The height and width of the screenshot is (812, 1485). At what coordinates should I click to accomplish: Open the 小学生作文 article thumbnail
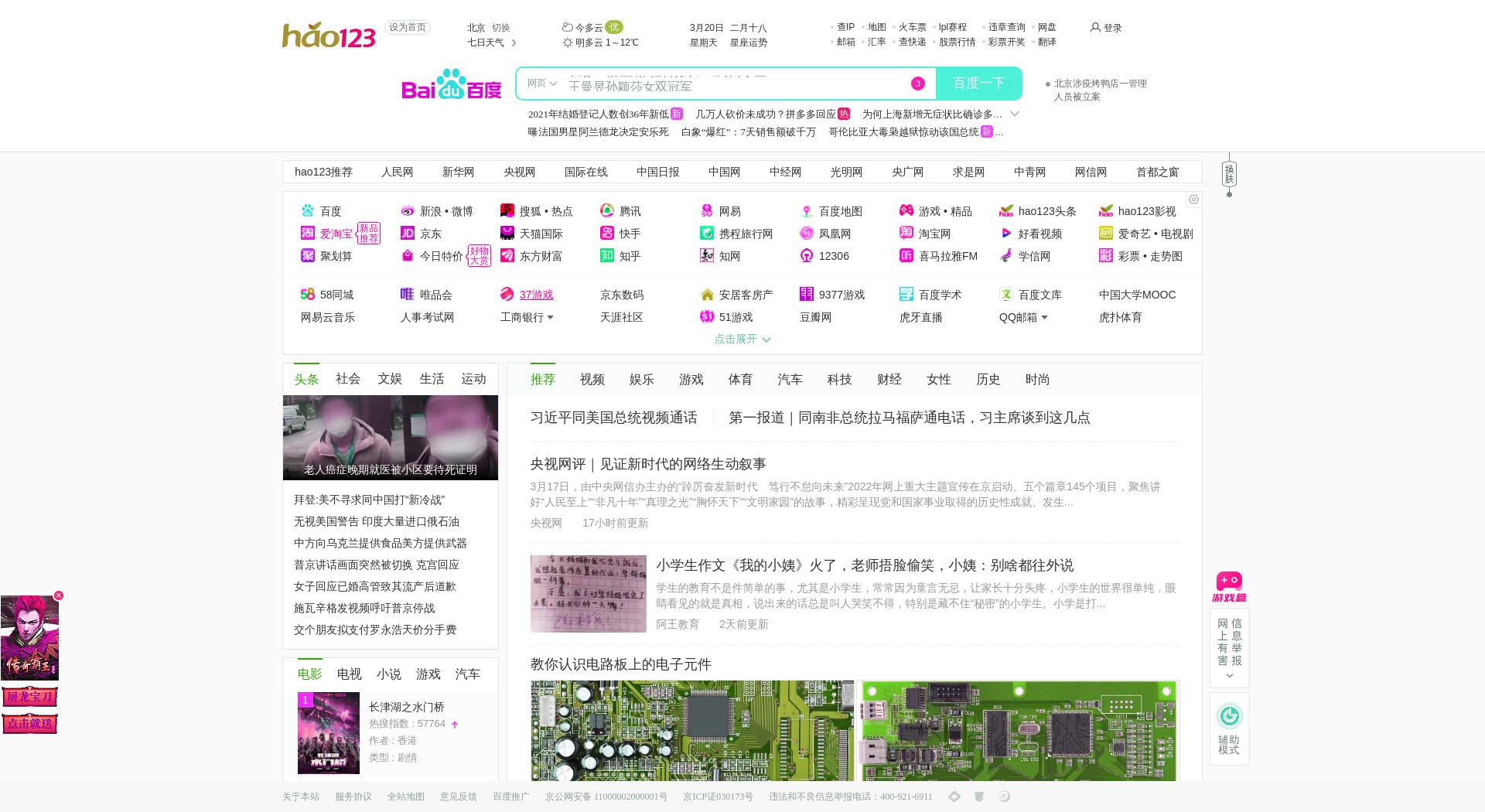[x=589, y=594]
